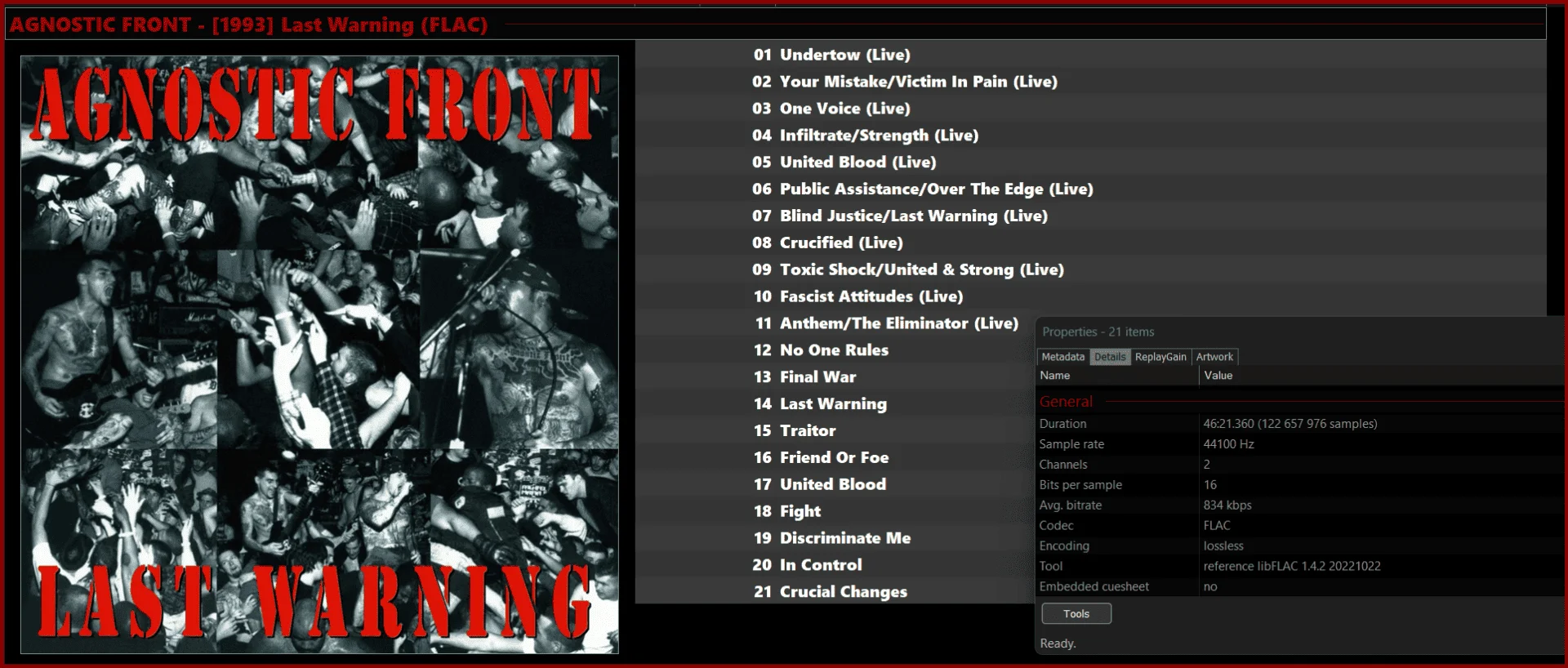Click the General section heading

click(1066, 402)
